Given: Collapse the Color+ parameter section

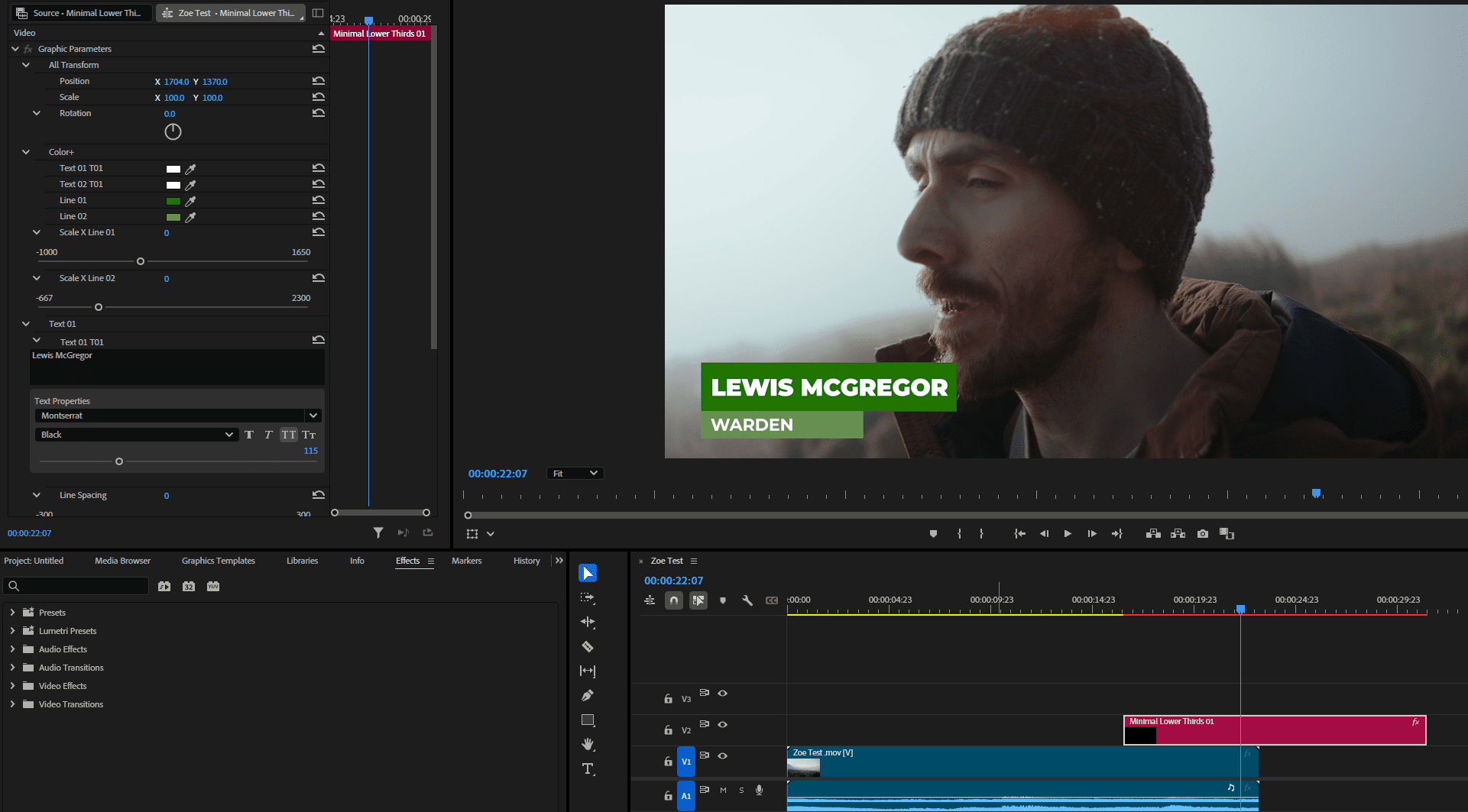Looking at the screenshot, I should coord(25,151).
